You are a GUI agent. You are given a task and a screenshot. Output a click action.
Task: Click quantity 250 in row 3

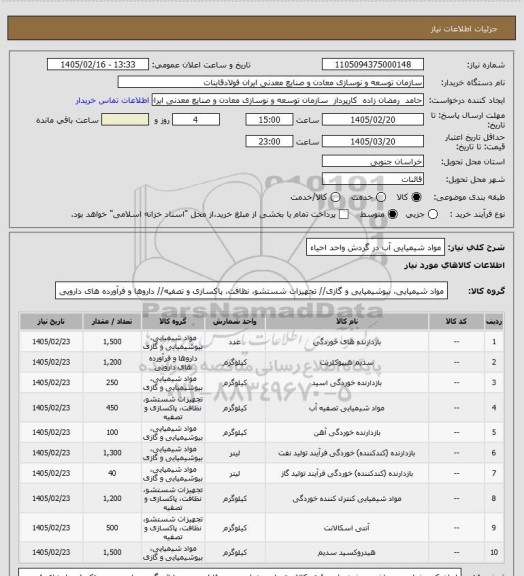(x=112, y=383)
